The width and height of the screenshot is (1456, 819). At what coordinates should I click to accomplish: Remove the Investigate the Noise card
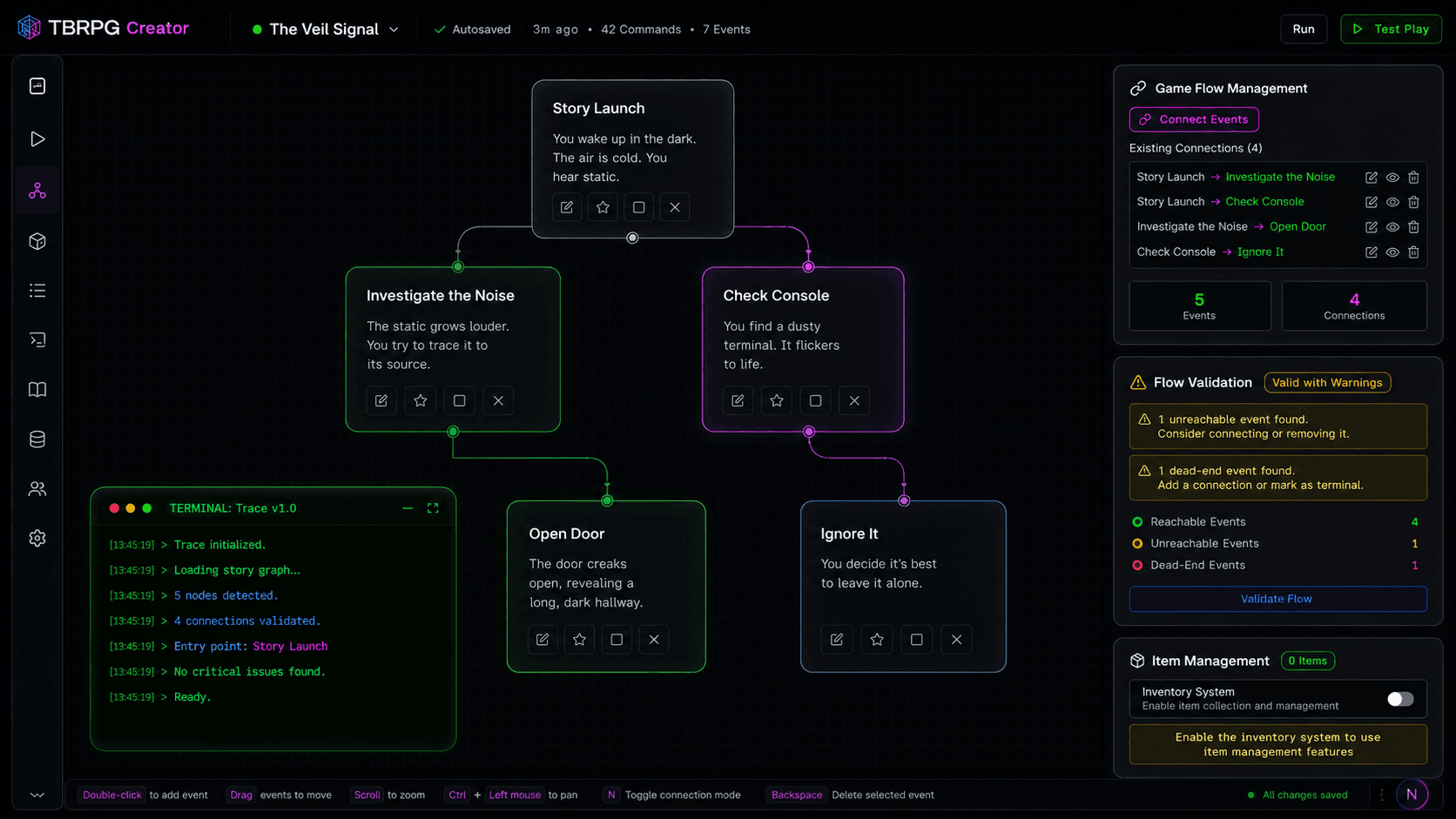[498, 400]
